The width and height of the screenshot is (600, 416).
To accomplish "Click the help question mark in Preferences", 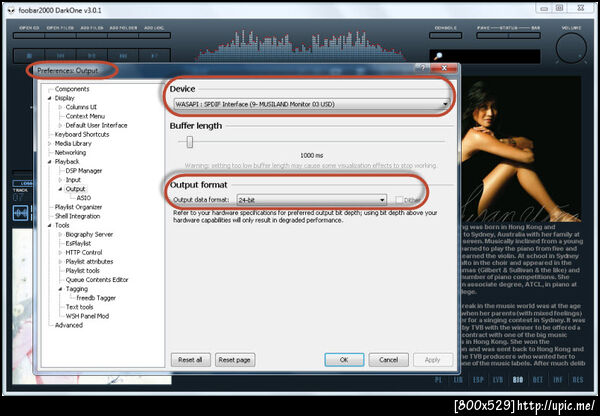I will point(422,68).
